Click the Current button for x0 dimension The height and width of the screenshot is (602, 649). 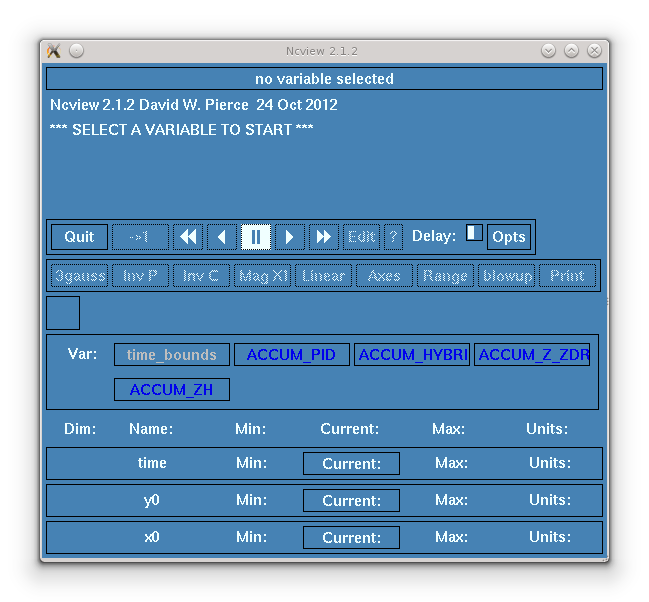(x=351, y=538)
